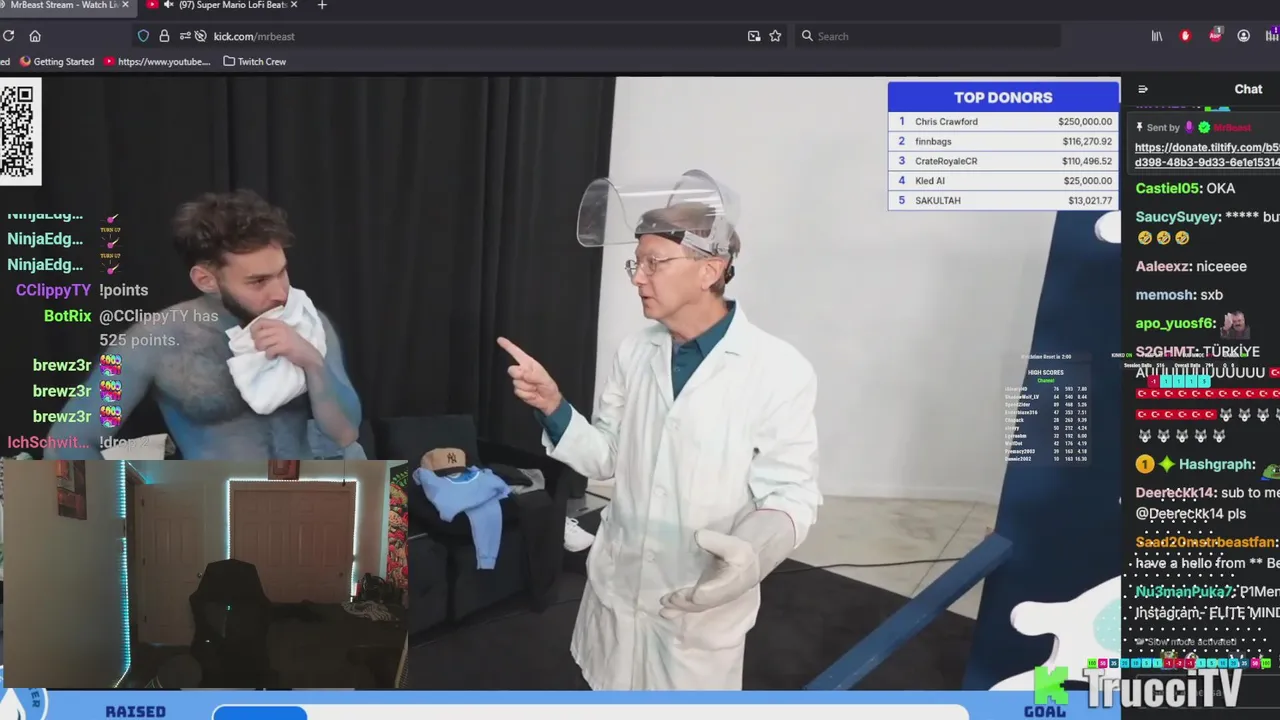Close the MrBeast Stream tab

tap(124, 5)
